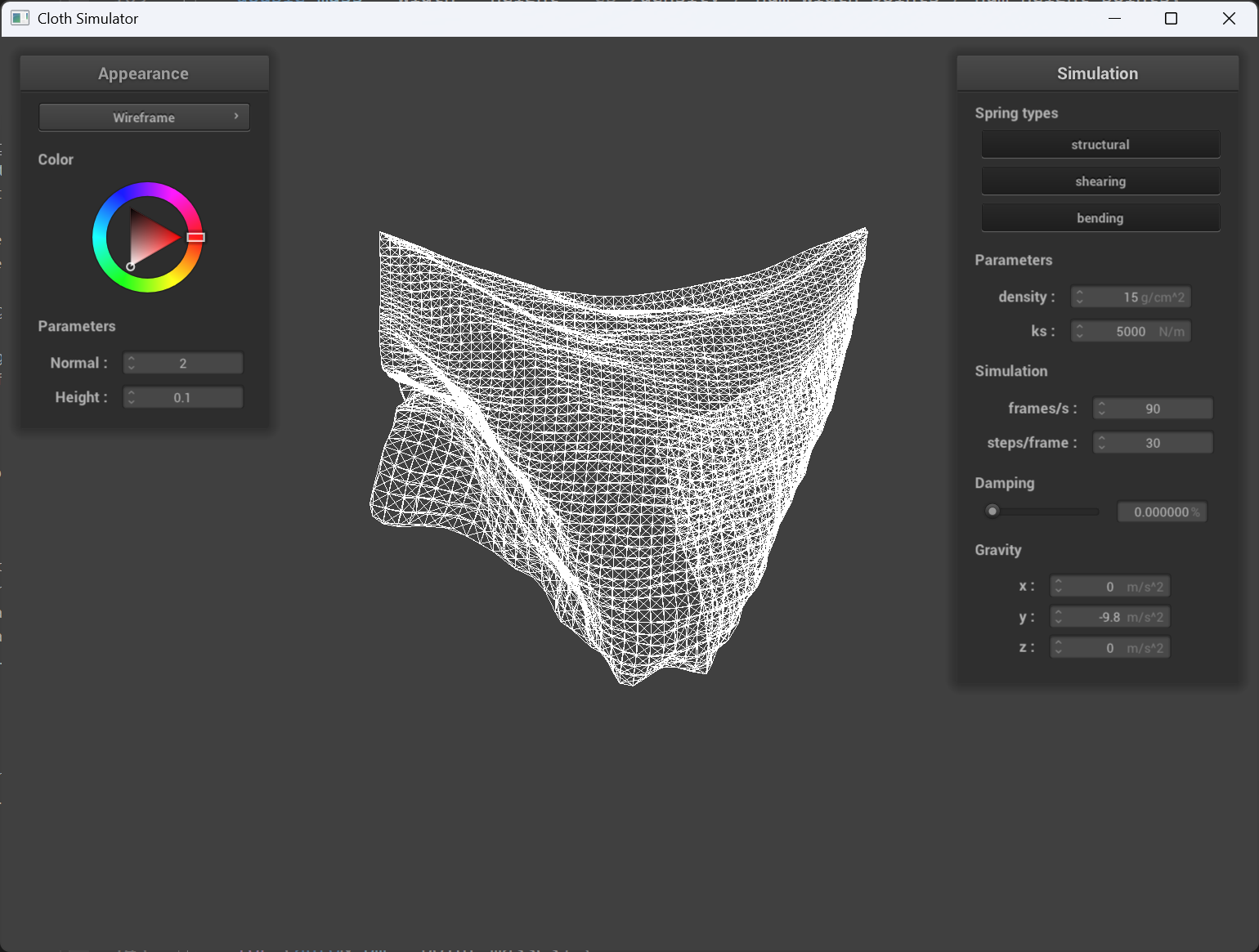The image size is (1259, 952).
Task: Close the Cloth Simulator window
Action: [x=1229, y=18]
